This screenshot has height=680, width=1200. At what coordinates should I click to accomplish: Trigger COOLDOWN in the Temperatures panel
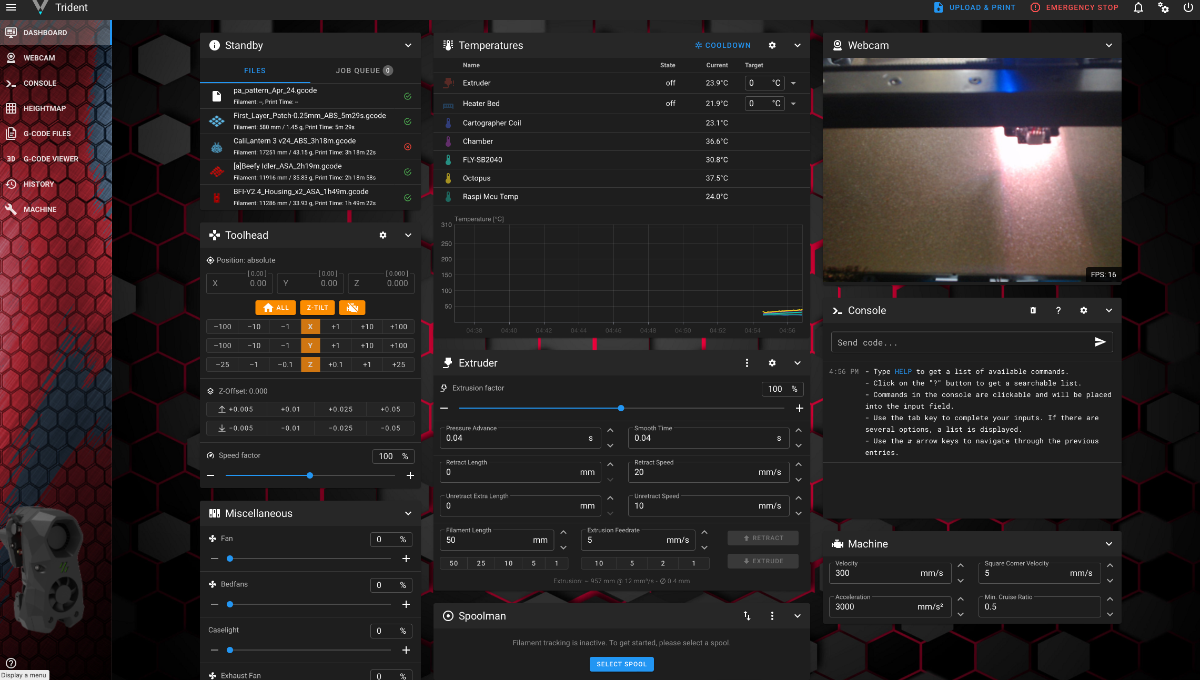point(721,45)
